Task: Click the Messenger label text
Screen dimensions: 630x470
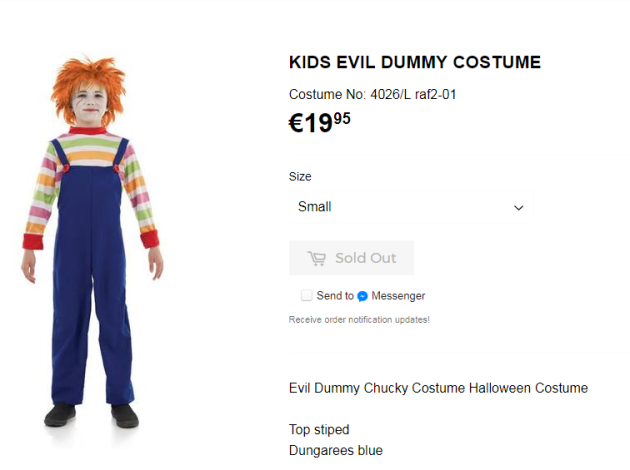Action: pyautogui.click(x=398, y=296)
